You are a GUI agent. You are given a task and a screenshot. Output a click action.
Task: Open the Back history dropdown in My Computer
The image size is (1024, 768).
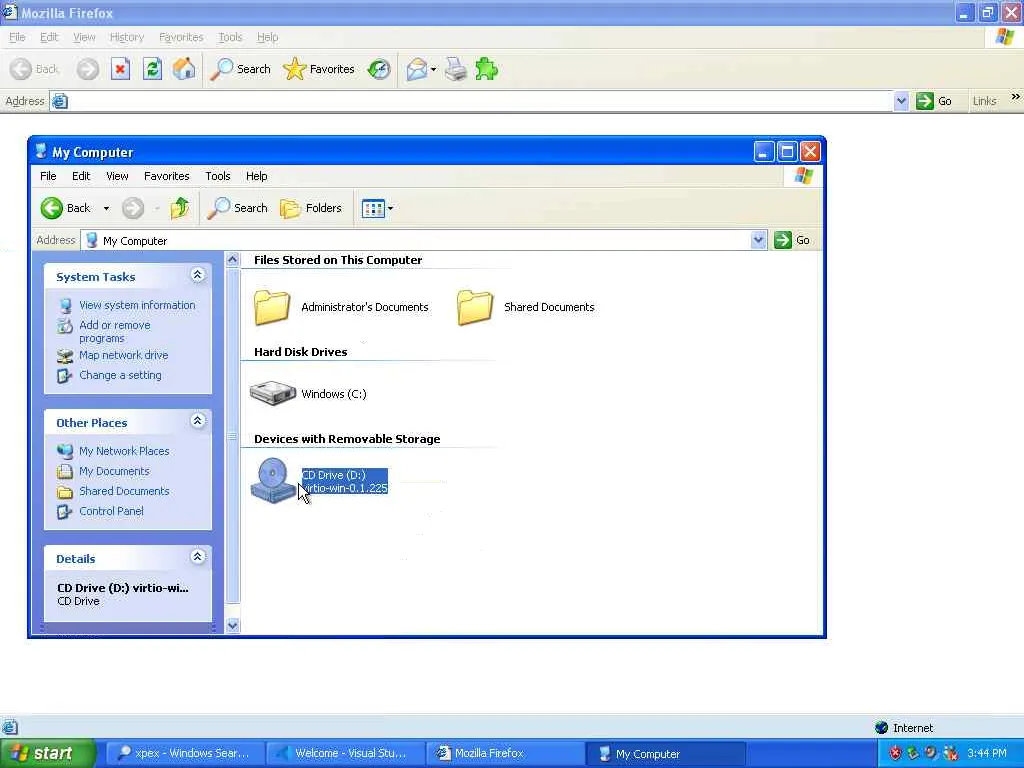106,208
